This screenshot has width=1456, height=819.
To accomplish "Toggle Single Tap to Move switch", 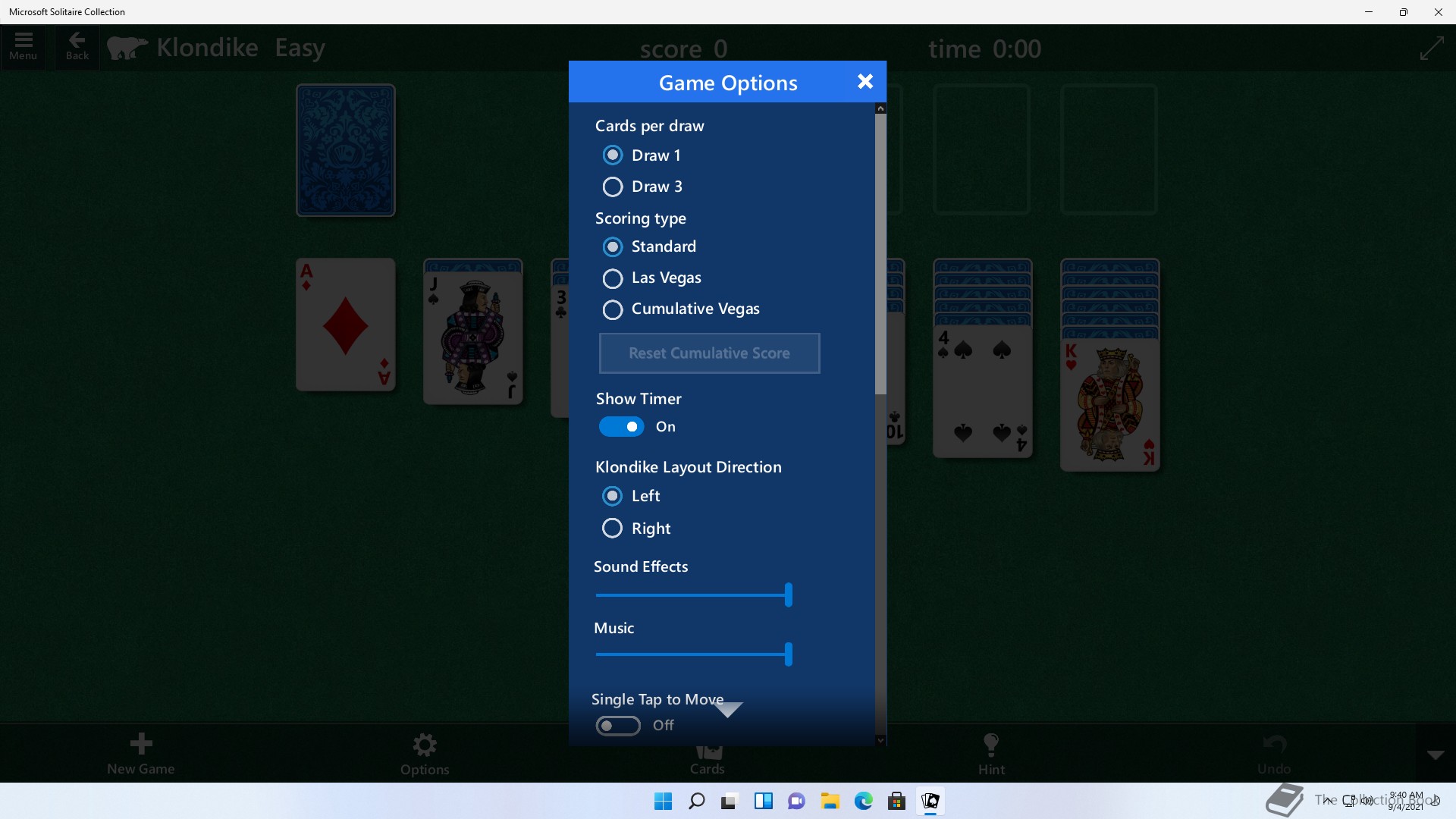I will coord(618,726).
